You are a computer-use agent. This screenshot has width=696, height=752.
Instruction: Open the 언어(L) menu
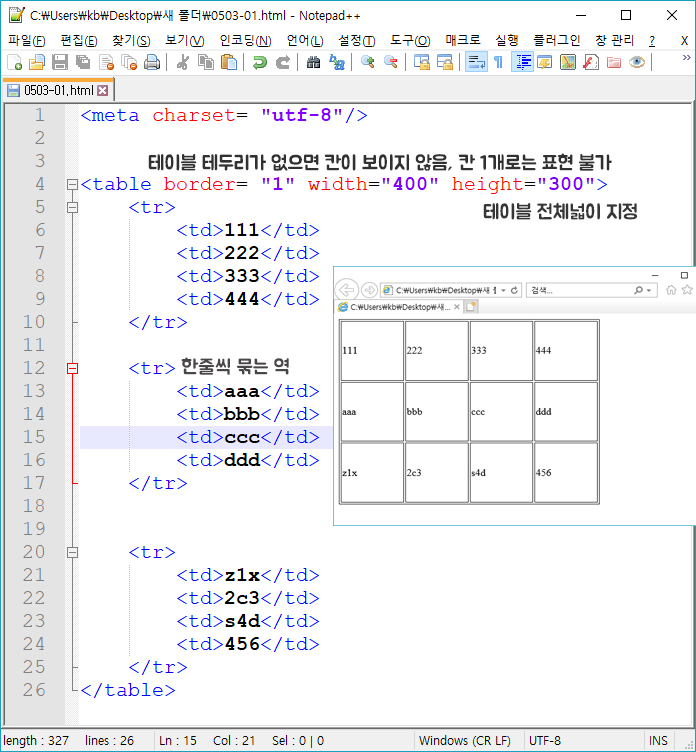305,40
